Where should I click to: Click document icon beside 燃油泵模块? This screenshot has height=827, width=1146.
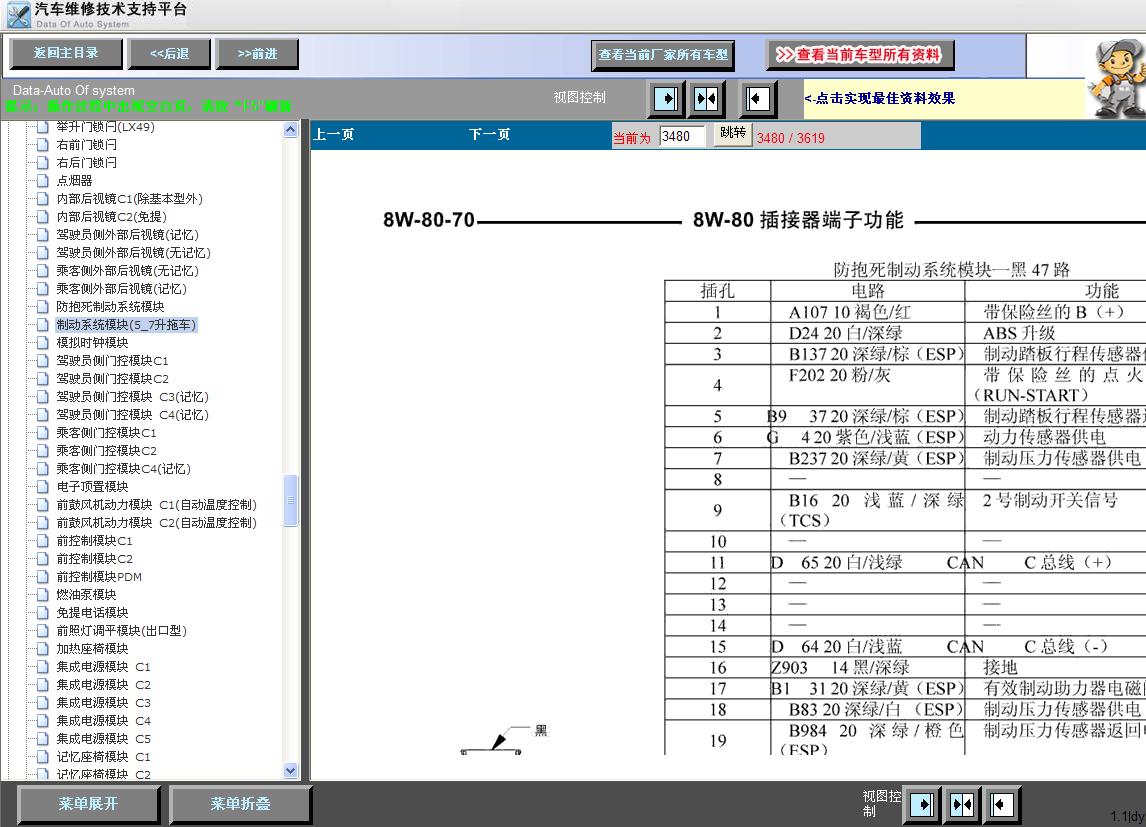tap(42, 595)
